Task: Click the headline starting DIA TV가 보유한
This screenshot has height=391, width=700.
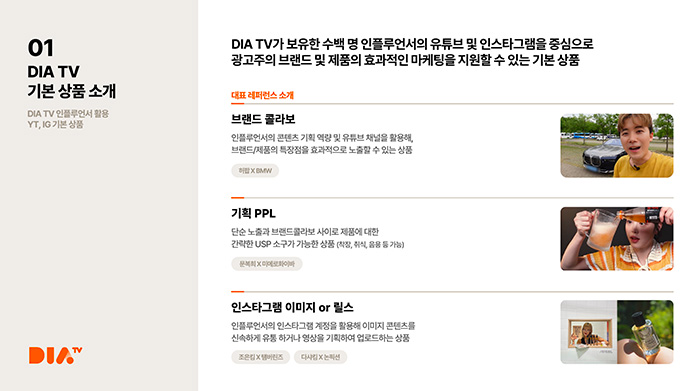Action: [412, 44]
